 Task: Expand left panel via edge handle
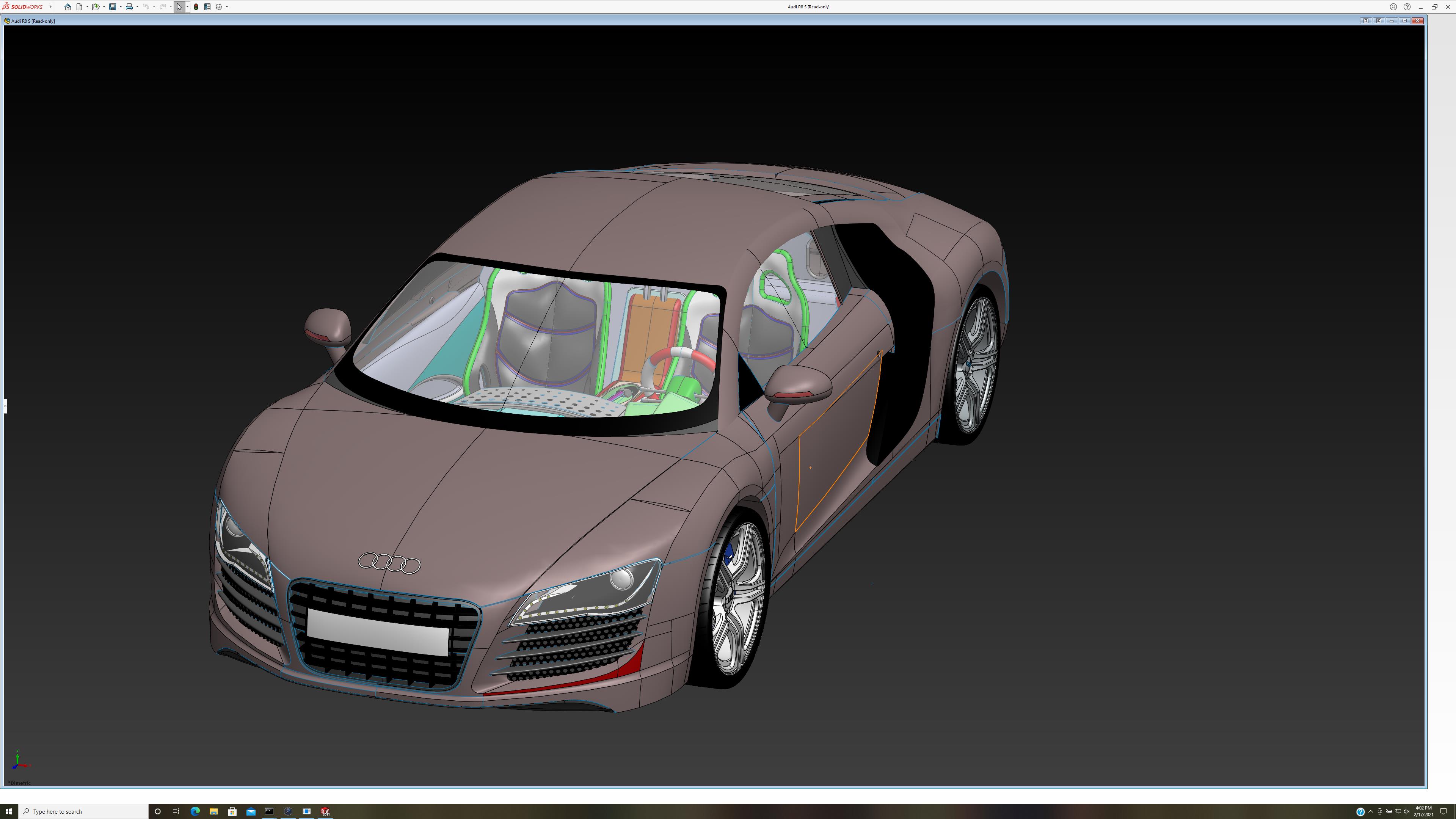point(5,406)
